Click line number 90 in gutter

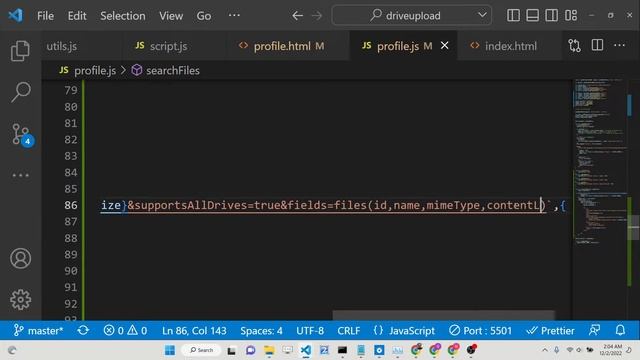(71, 271)
